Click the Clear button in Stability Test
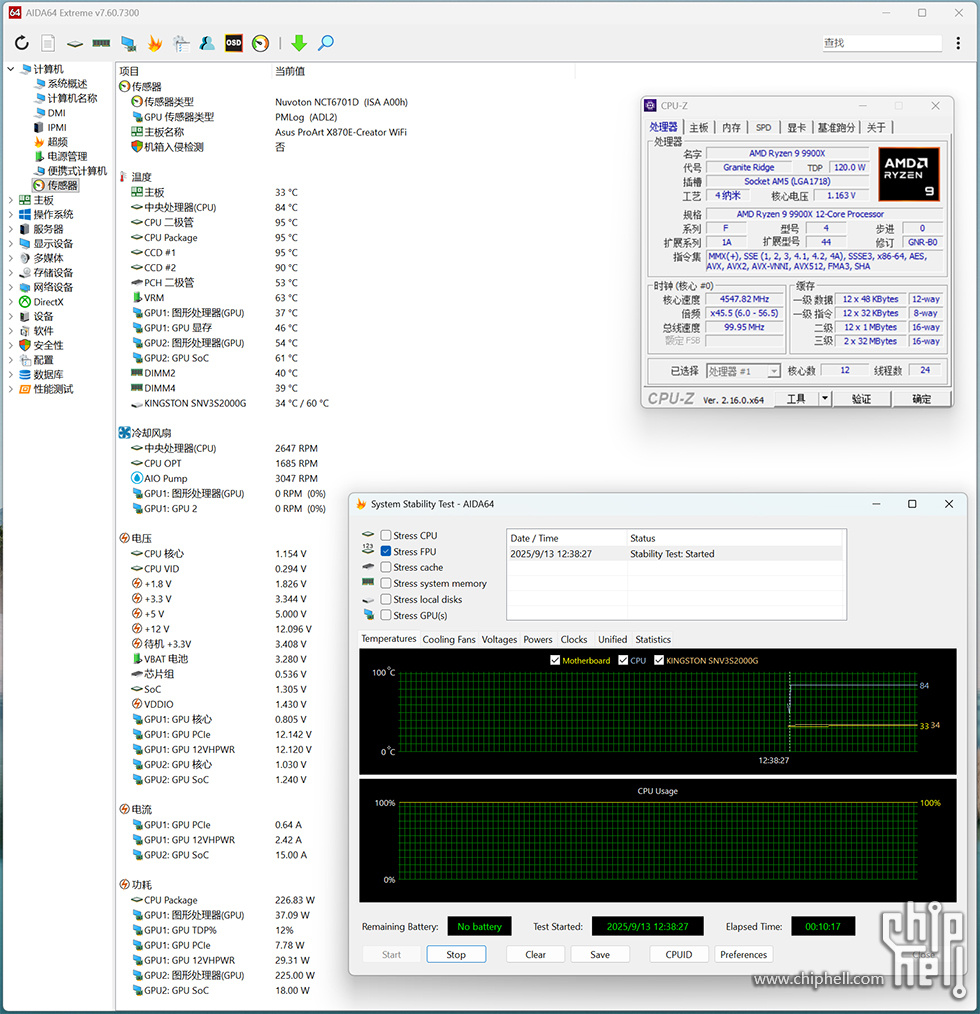The width and height of the screenshot is (980, 1014). [x=536, y=955]
